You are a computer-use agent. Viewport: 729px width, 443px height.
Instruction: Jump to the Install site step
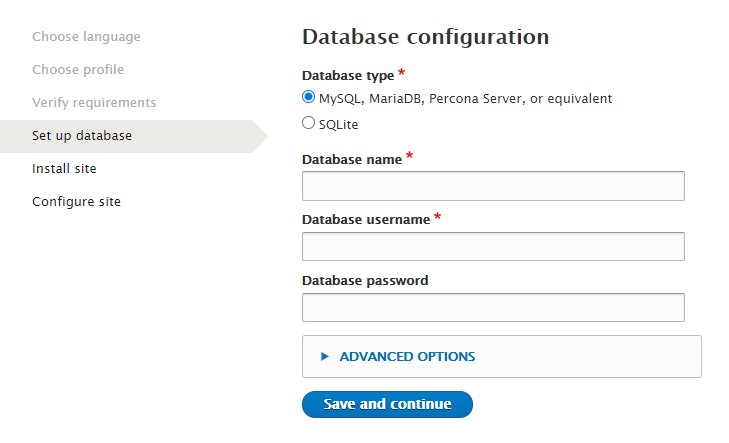[x=64, y=169]
